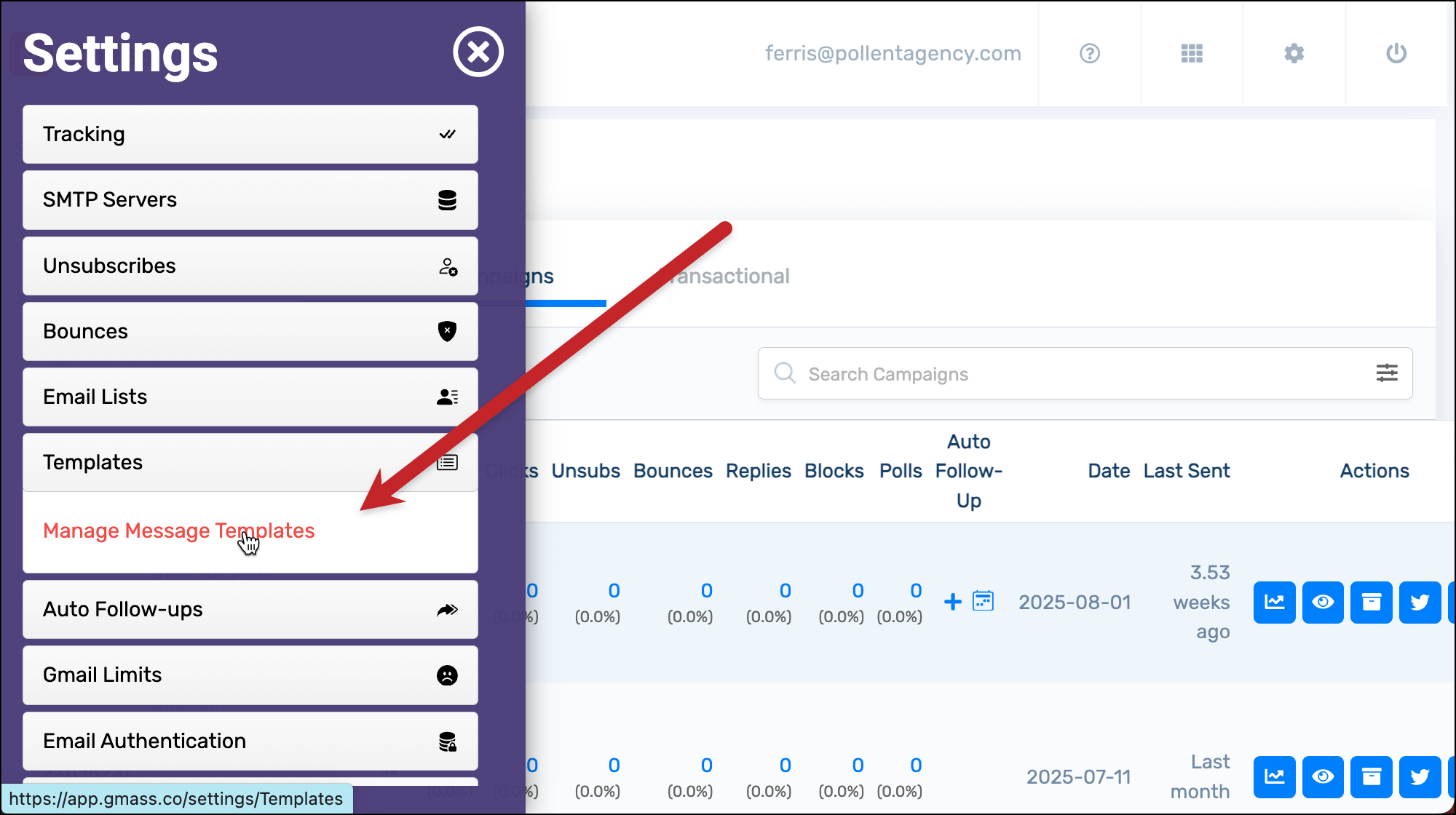Viewport: 1456px width, 815px height.
Task: Click first row Twitter share icon
Action: 1419,602
